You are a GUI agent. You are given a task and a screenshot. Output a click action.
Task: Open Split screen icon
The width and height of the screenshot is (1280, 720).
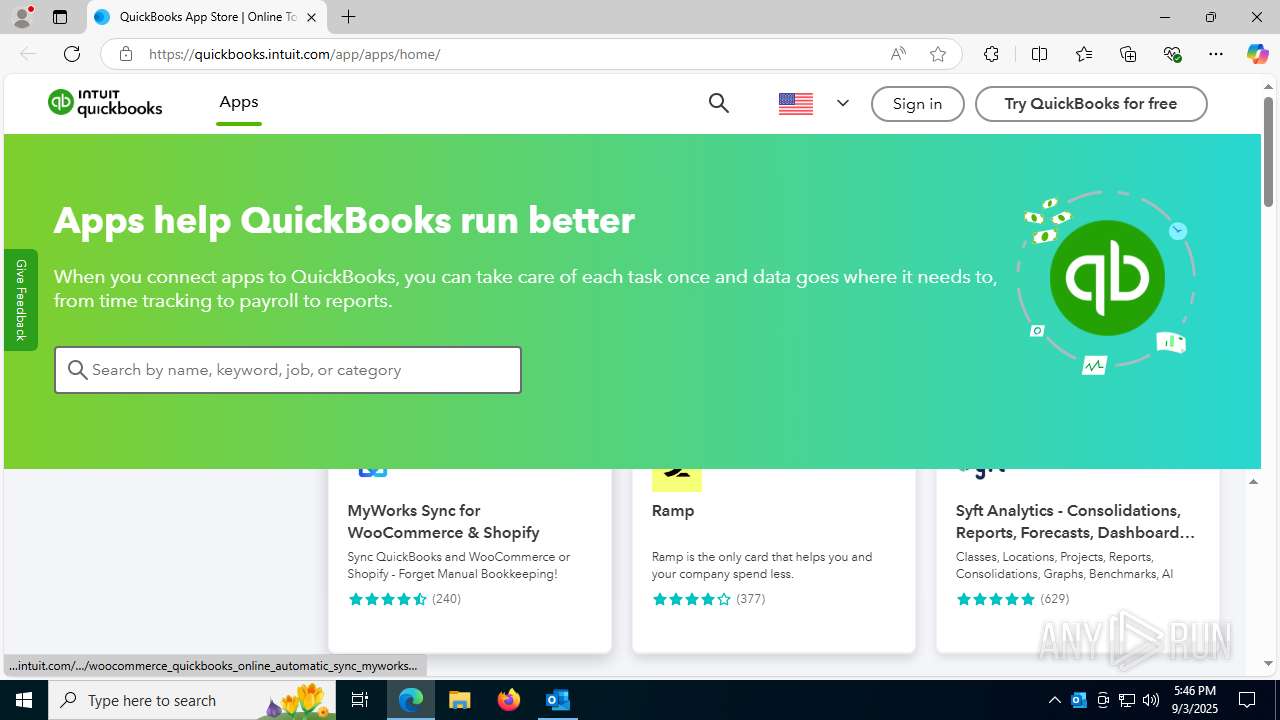(1039, 54)
